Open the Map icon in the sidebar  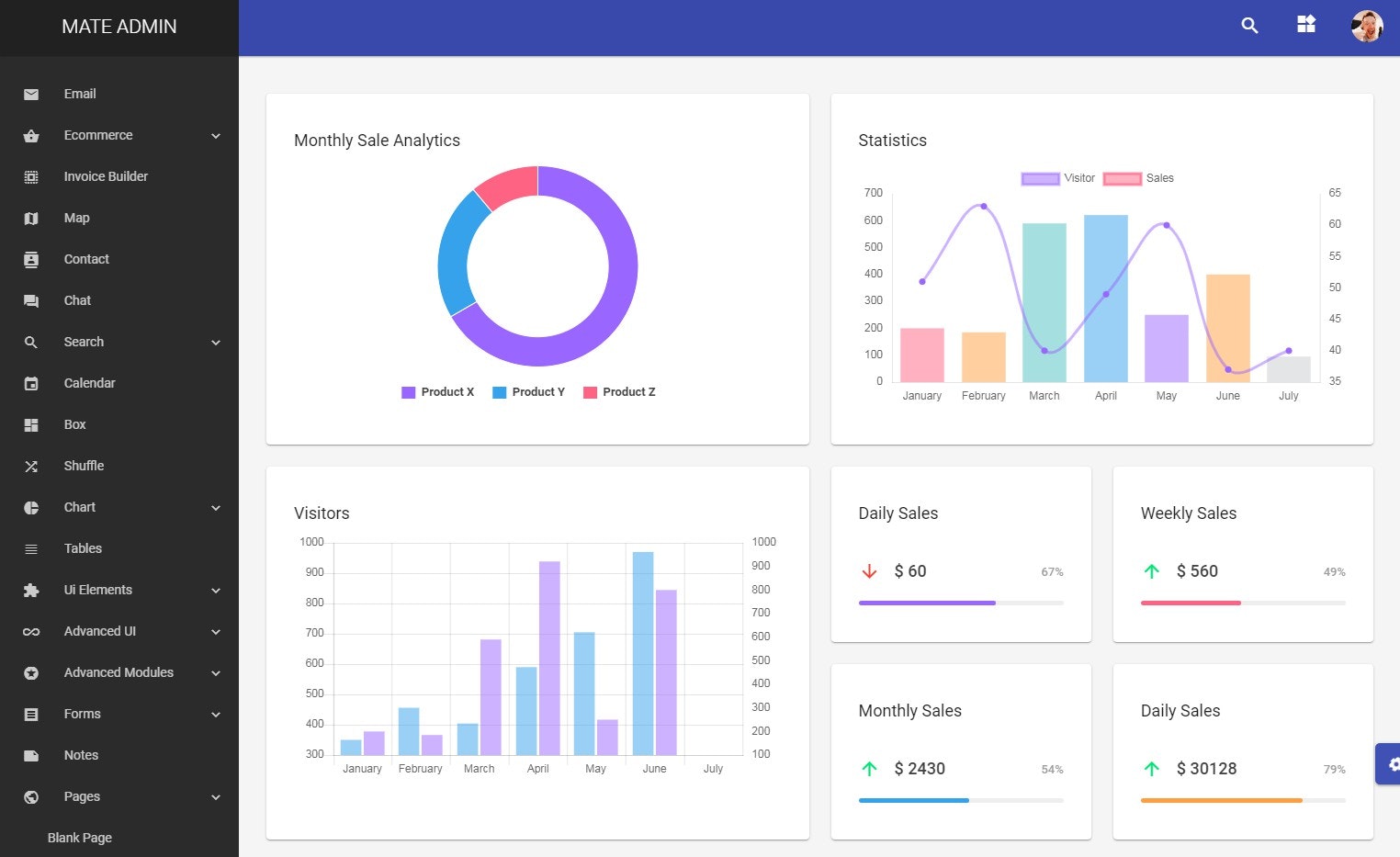(x=31, y=218)
